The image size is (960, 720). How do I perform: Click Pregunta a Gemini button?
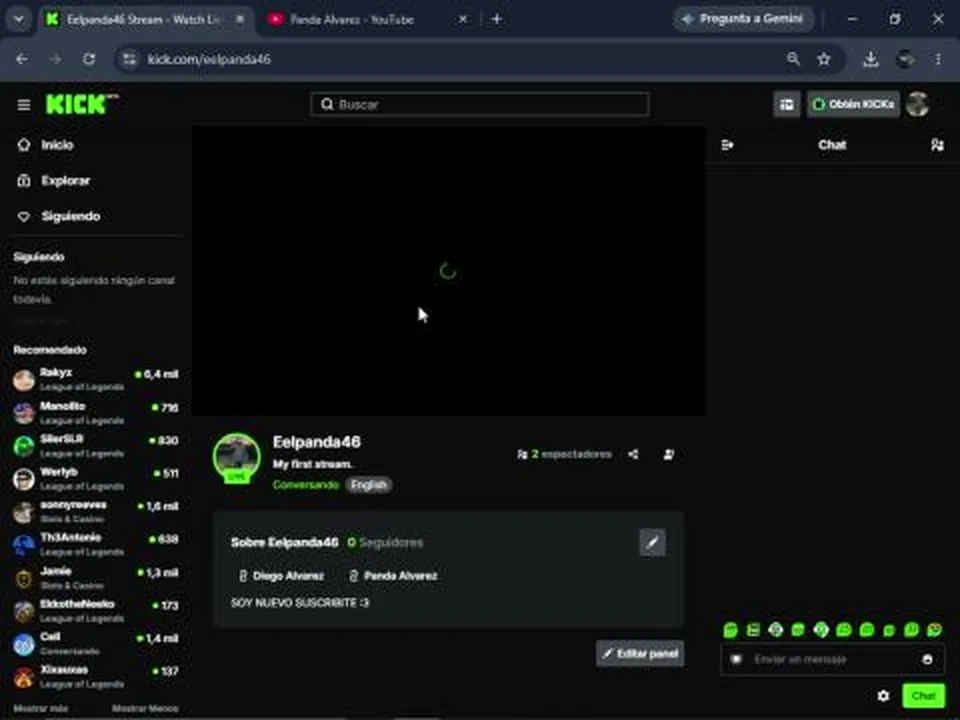[x=743, y=20]
